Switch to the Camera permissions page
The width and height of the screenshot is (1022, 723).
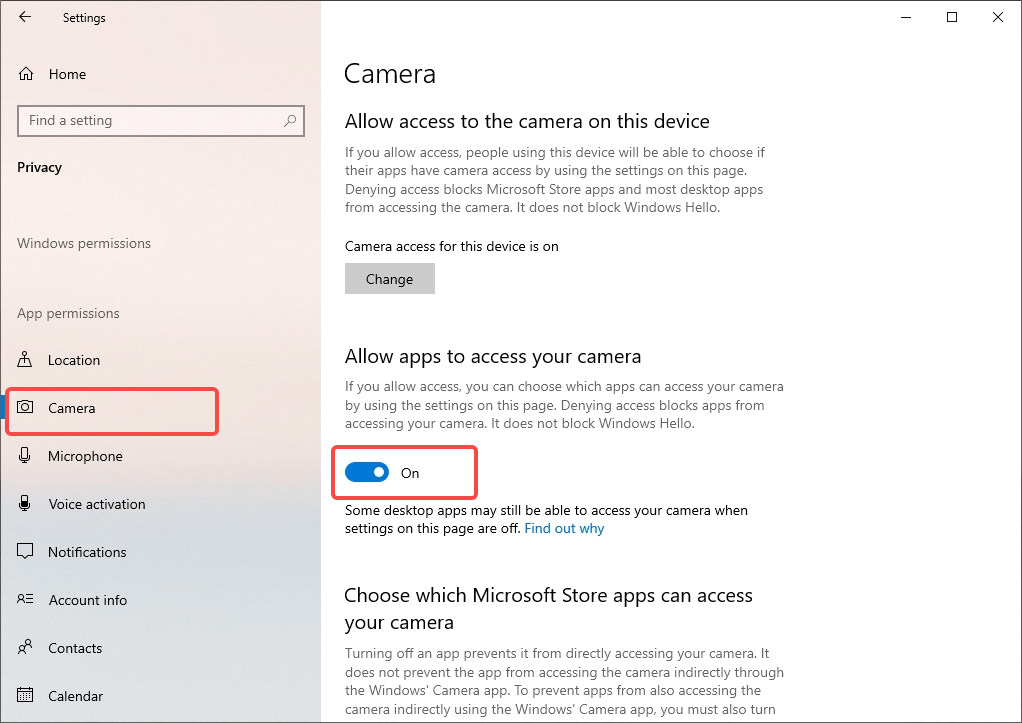pos(71,408)
